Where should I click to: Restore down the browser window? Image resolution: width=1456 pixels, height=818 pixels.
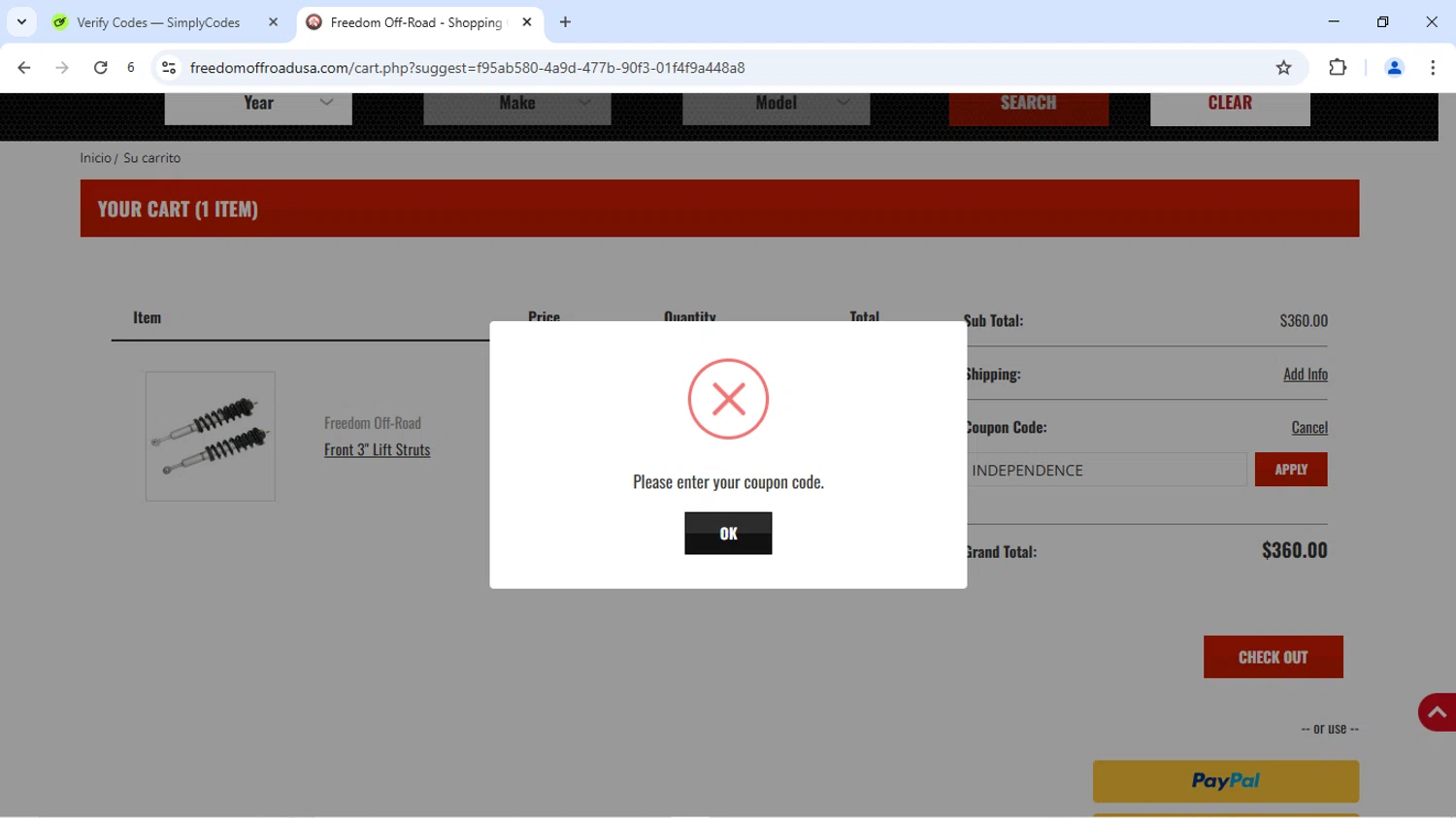pos(1382,21)
